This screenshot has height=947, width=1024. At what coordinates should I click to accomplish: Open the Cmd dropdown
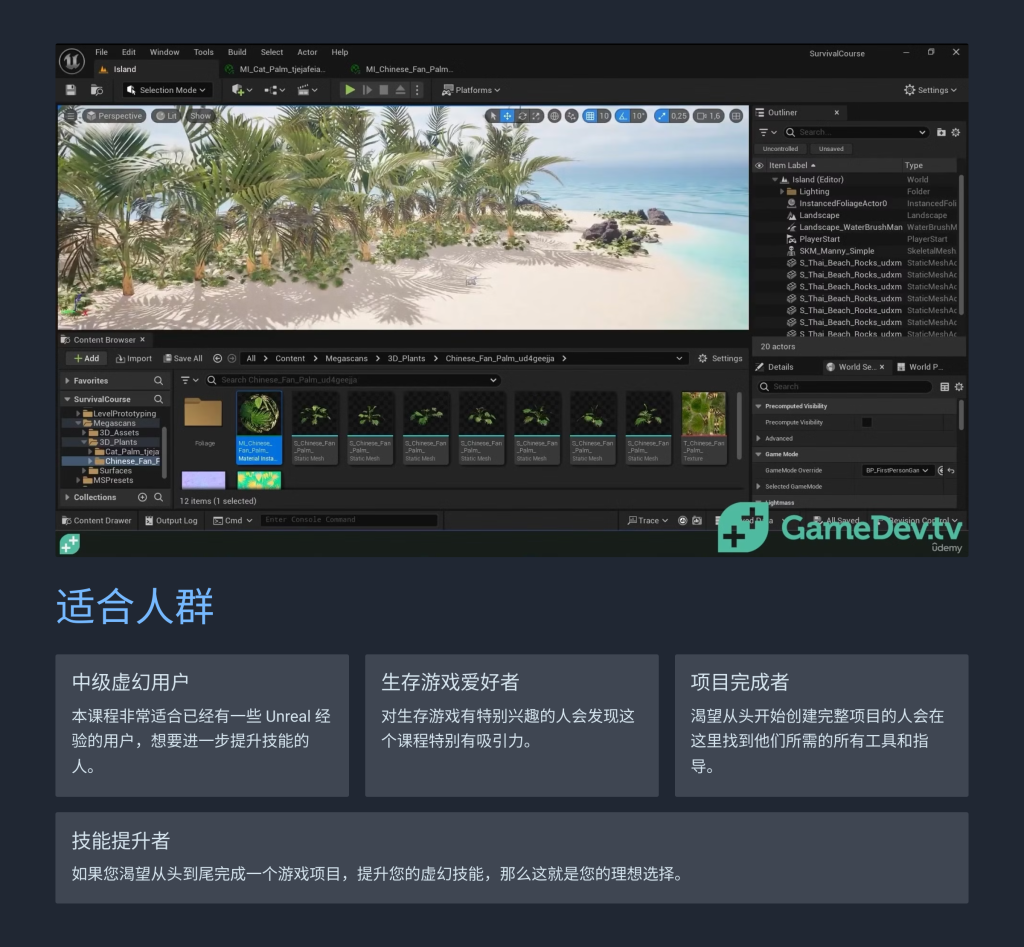click(x=232, y=521)
